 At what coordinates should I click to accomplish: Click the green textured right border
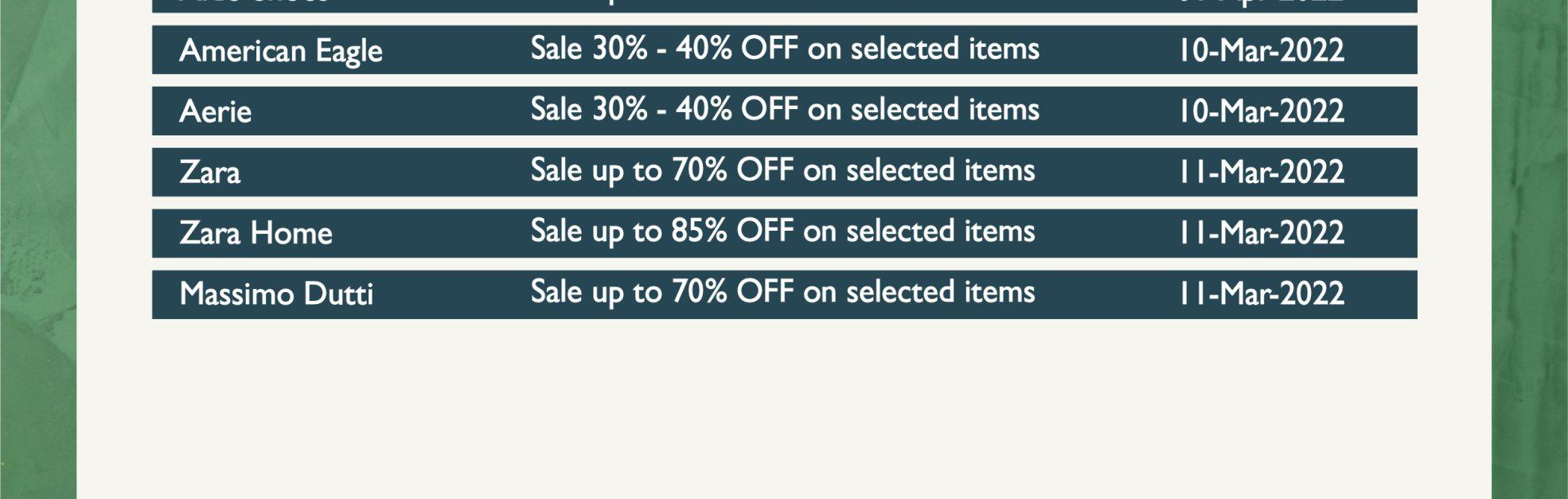pyautogui.click(x=1530, y=249)
